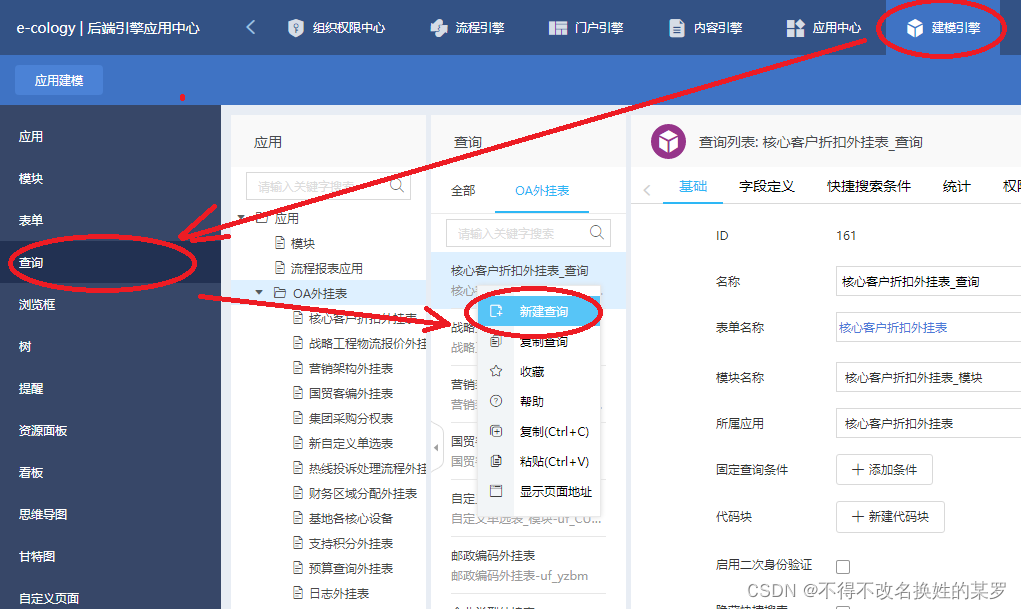The width and height of the screenshot is (1021, 609).
Task: Click the 添加条件 button
Action: (x=884, y=470)
